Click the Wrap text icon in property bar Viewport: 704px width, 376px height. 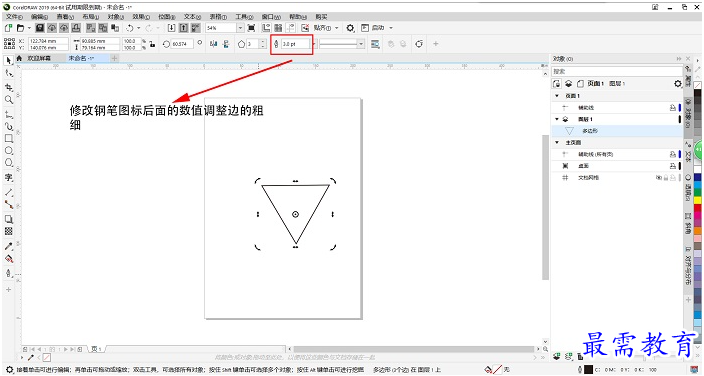(375, 44)
